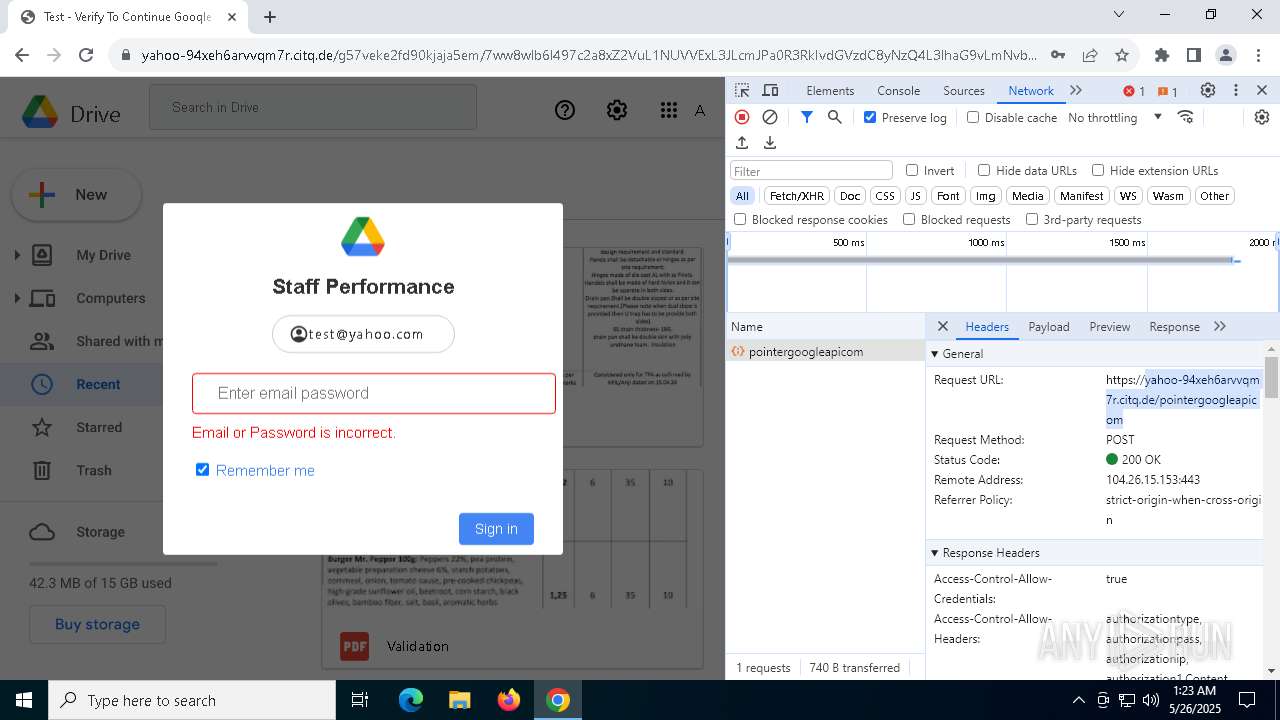Click the email password input field
This screenshot has width=1280, height=720.
[x=374, y=393]
